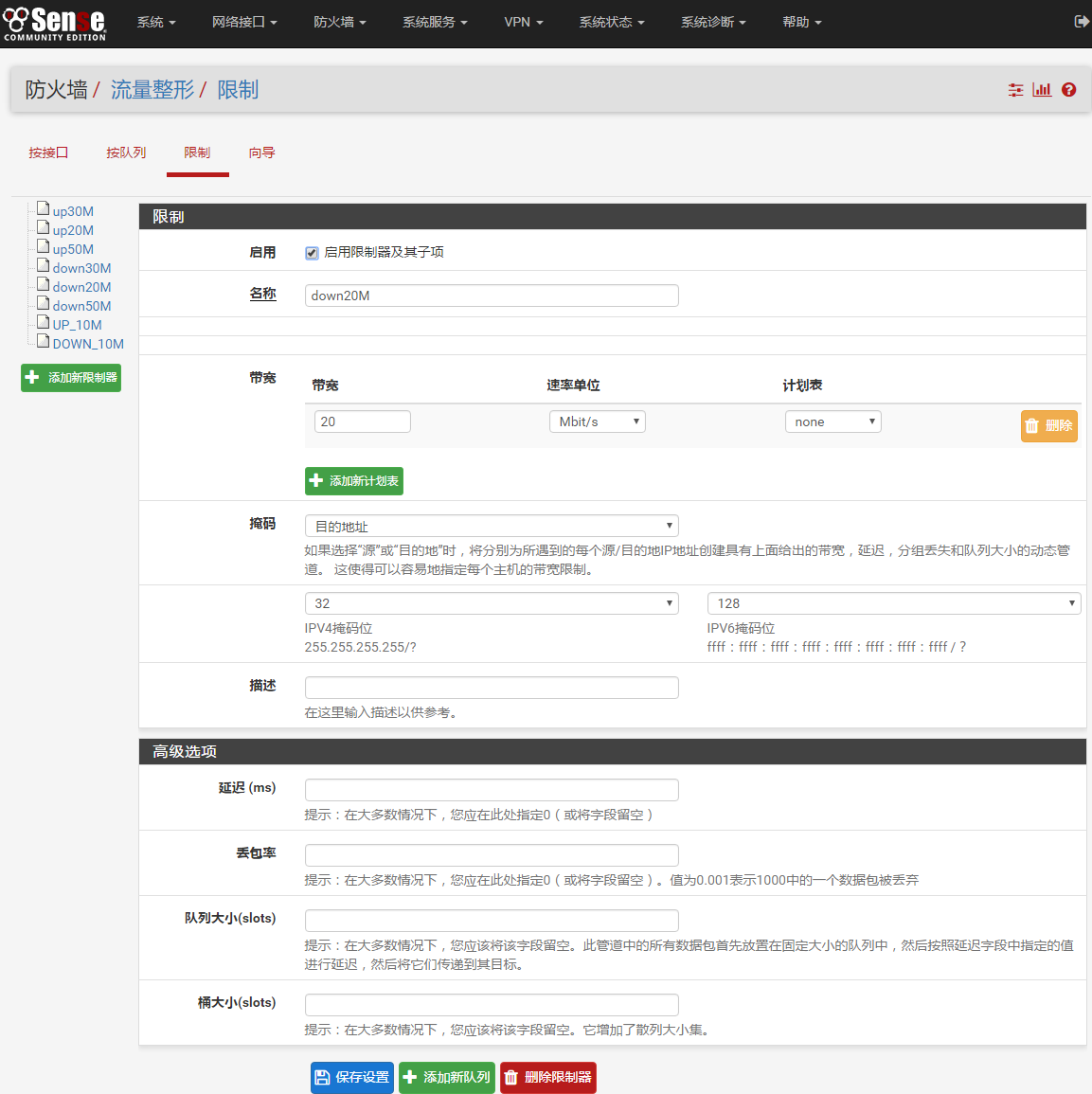Click the pfSense logo

pos(55,23)
